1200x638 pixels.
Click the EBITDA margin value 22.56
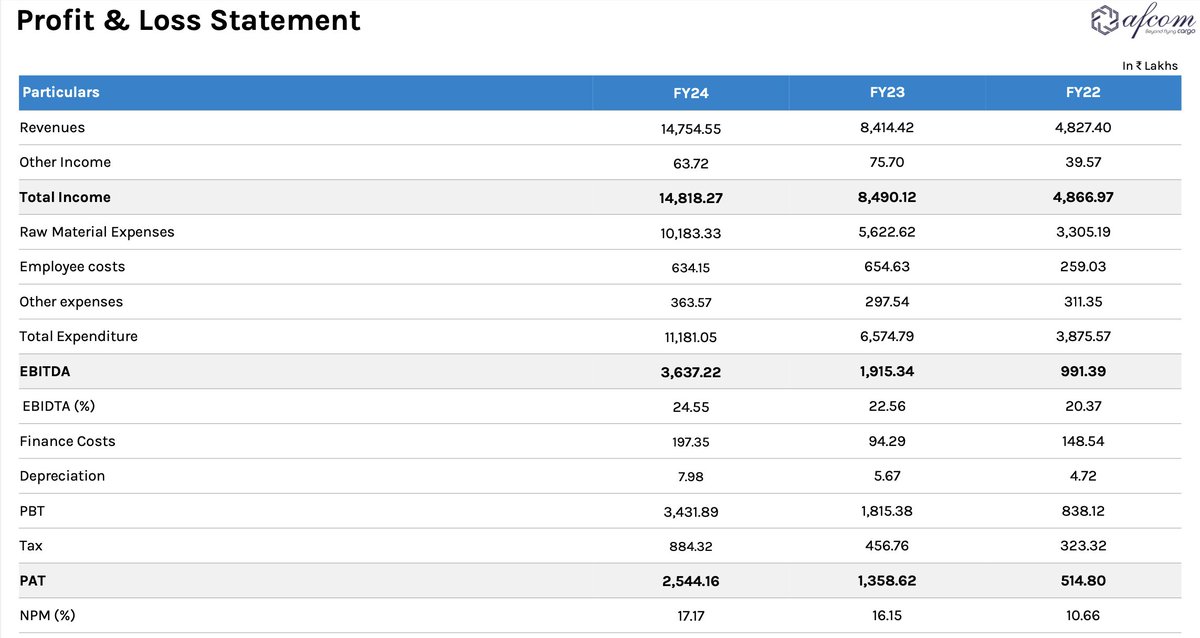pyautogui.click(x=887, y=406)
